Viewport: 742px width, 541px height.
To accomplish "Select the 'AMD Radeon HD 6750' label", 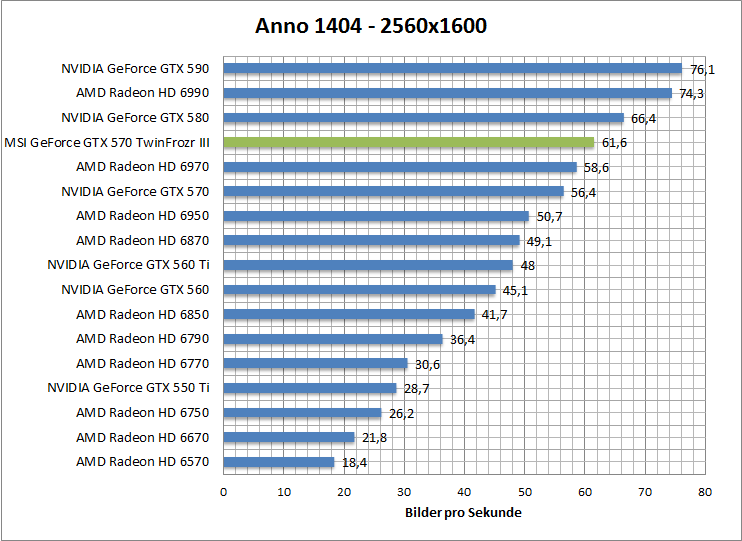I will tap(142, 412).
